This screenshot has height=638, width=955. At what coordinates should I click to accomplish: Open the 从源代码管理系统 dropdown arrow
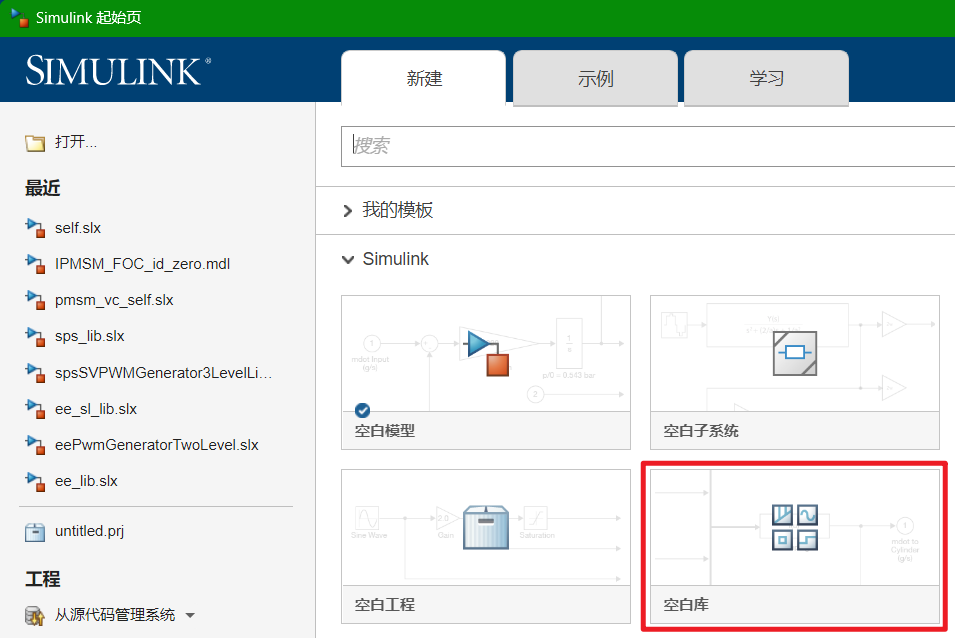(x=190, y=615)
